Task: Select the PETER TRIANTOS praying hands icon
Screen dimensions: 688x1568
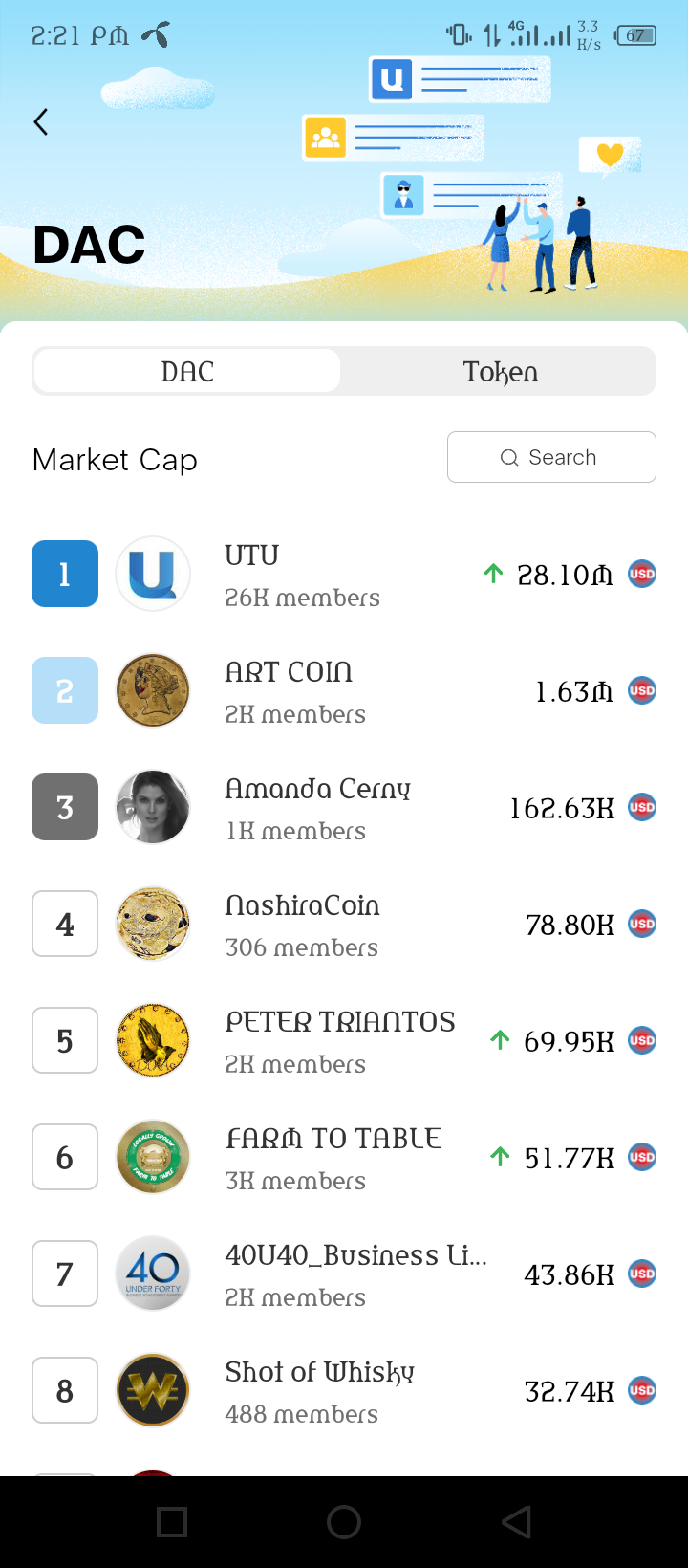Action: 153,1040
